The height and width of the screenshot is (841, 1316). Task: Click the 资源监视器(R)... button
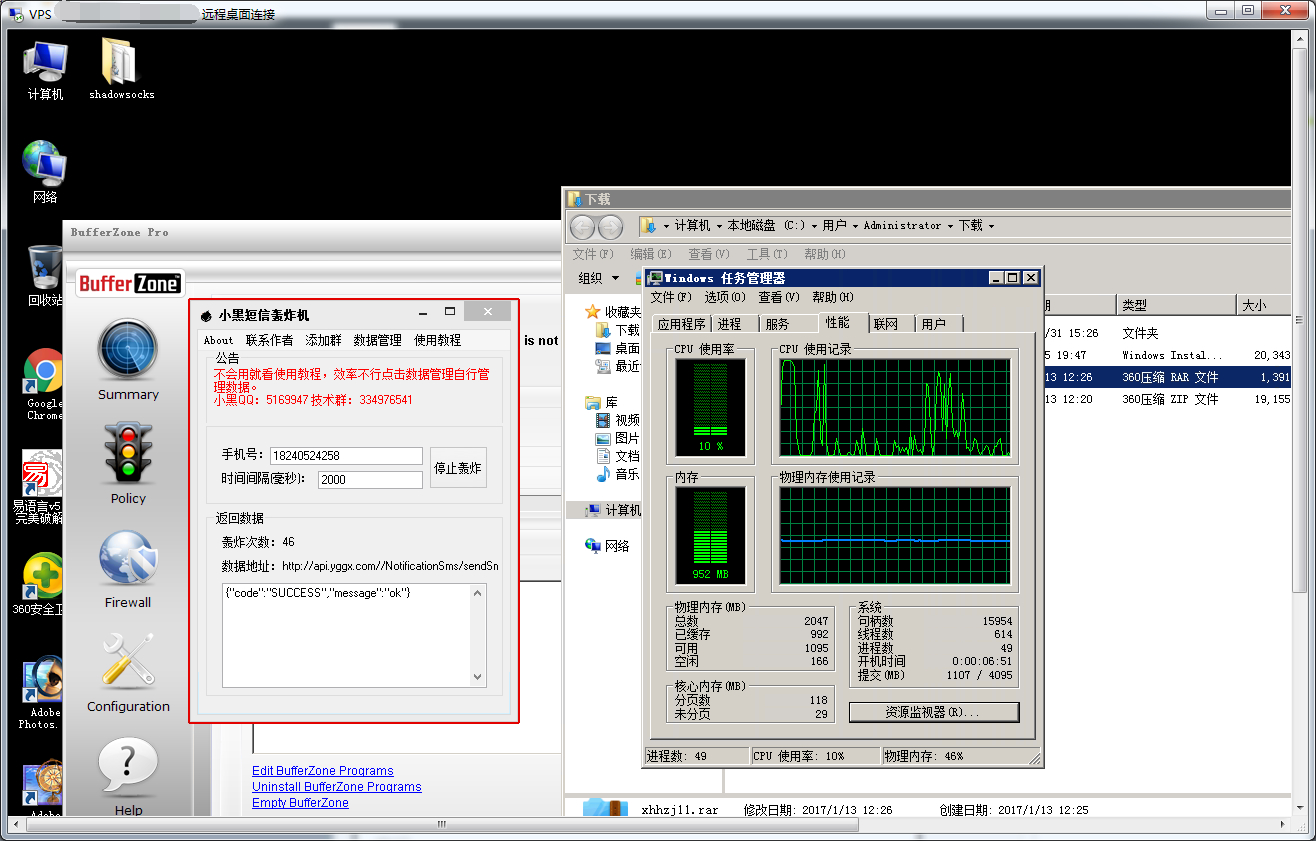coord(934,712)
